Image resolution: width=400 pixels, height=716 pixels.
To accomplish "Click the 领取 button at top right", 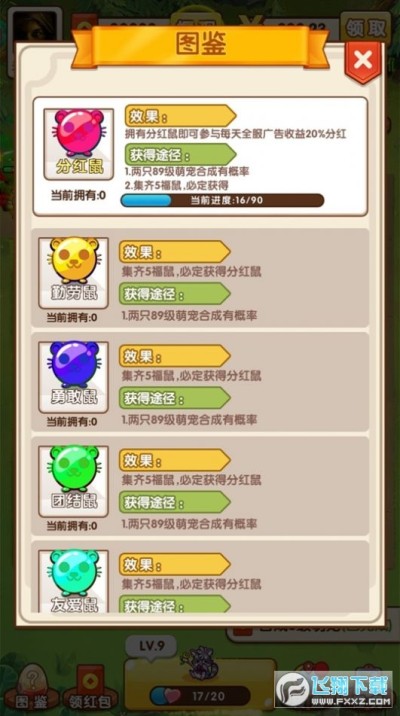I will [366, 30].
